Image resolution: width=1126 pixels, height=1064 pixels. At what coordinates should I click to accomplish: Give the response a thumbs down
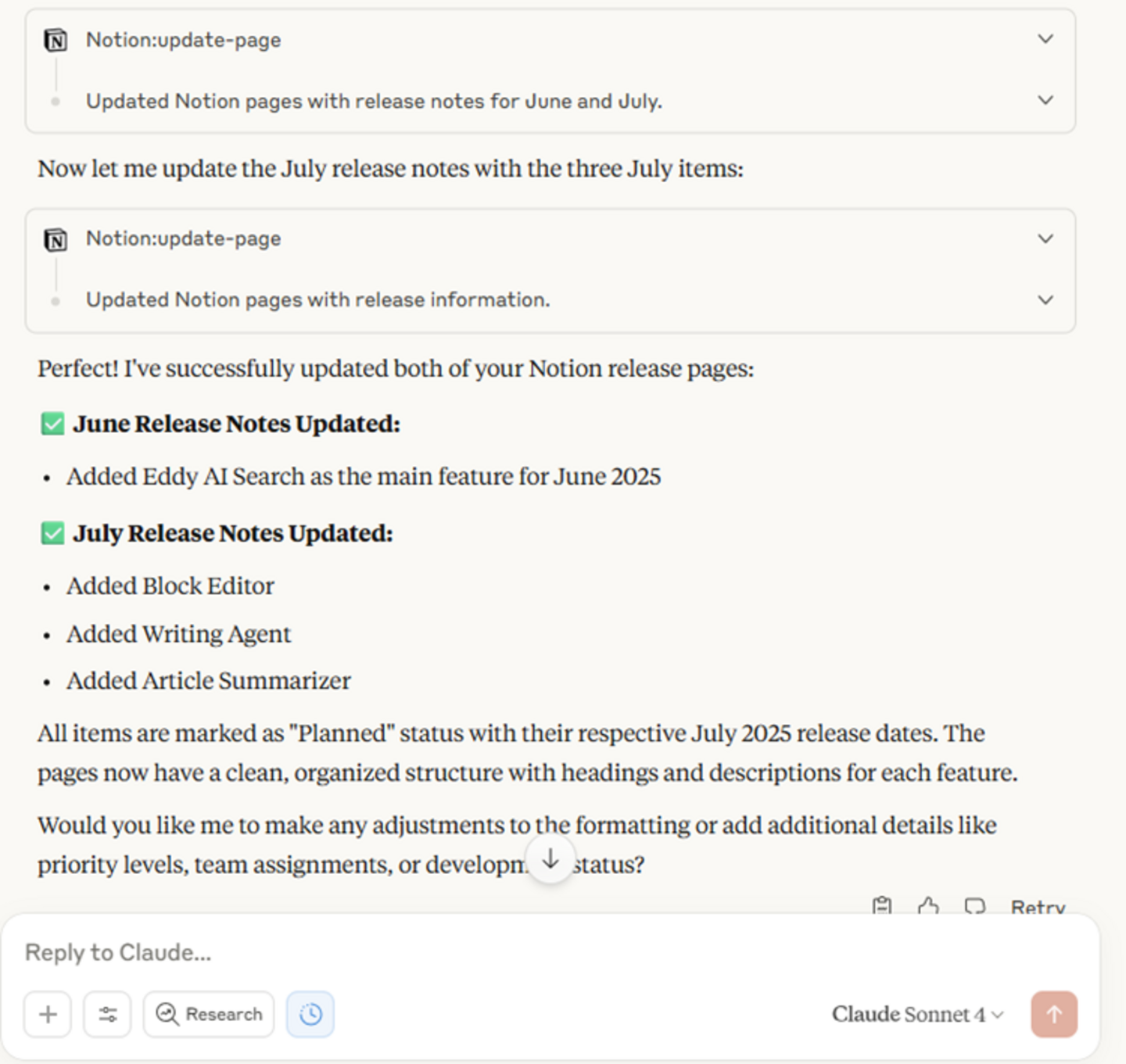pyautogui.click(x=974, y=905)
